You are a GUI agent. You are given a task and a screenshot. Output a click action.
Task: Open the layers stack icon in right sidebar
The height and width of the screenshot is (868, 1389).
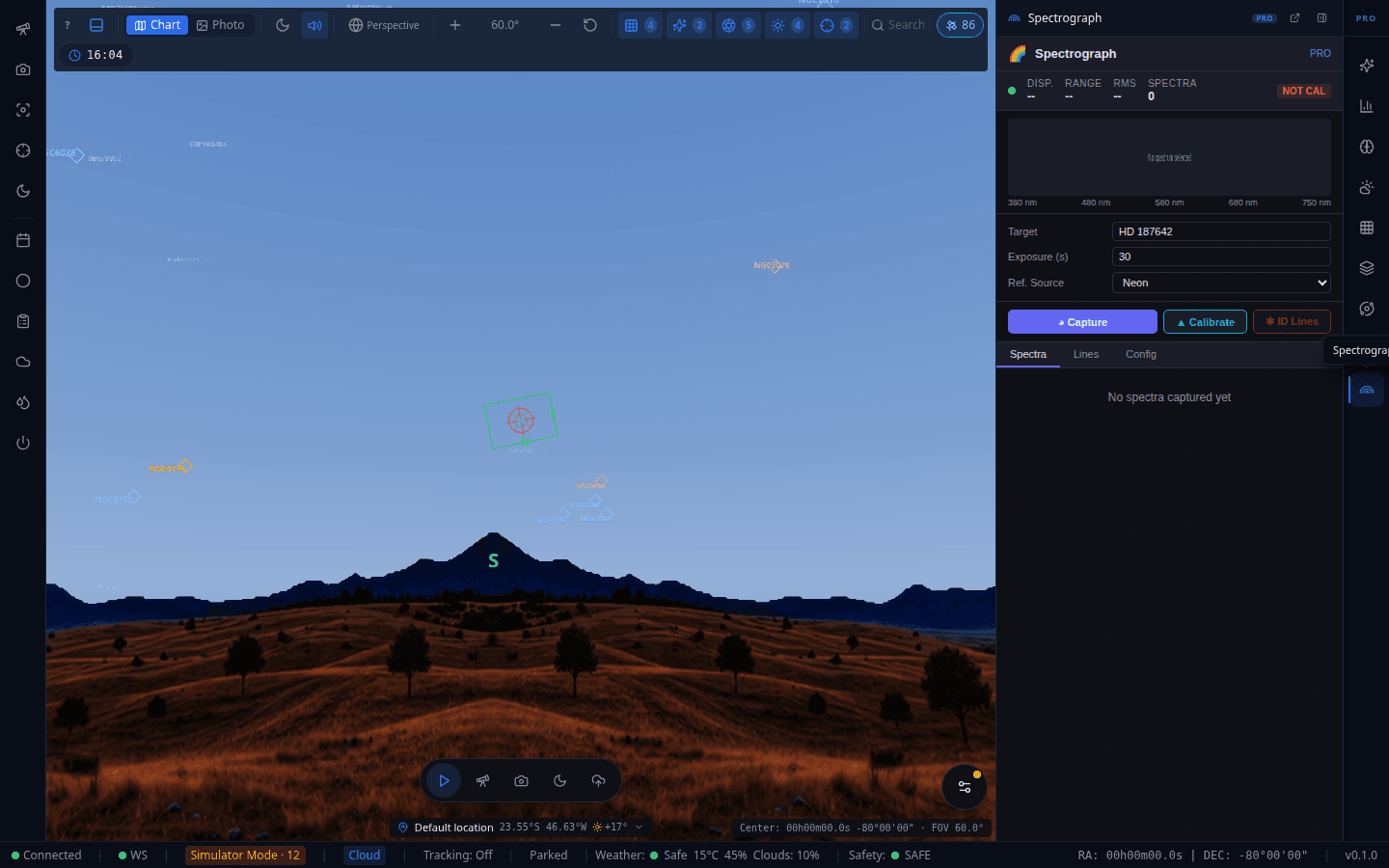1367,268
